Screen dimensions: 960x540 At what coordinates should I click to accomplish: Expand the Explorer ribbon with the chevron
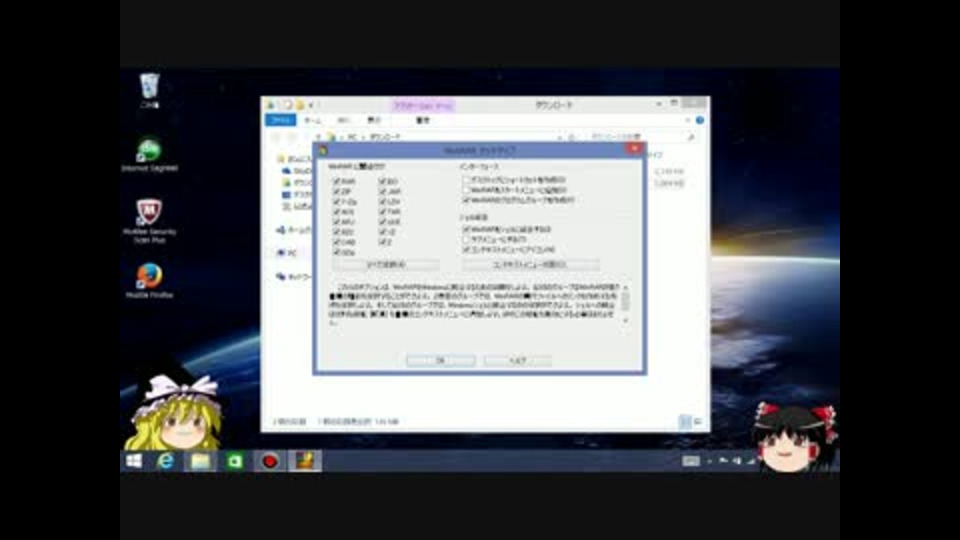(x=687, y=120)
